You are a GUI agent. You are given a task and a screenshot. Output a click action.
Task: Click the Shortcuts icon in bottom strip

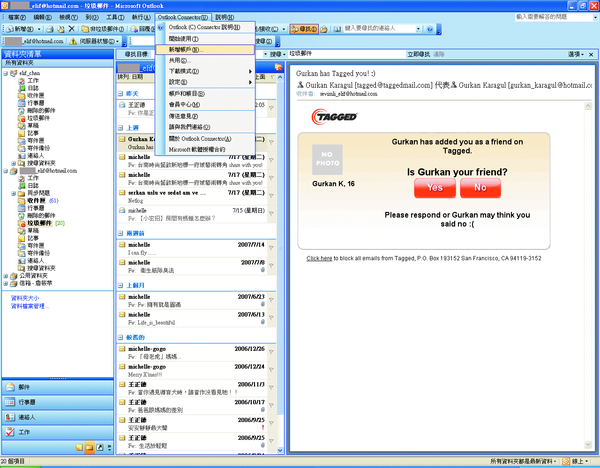(x=100, y=447)
